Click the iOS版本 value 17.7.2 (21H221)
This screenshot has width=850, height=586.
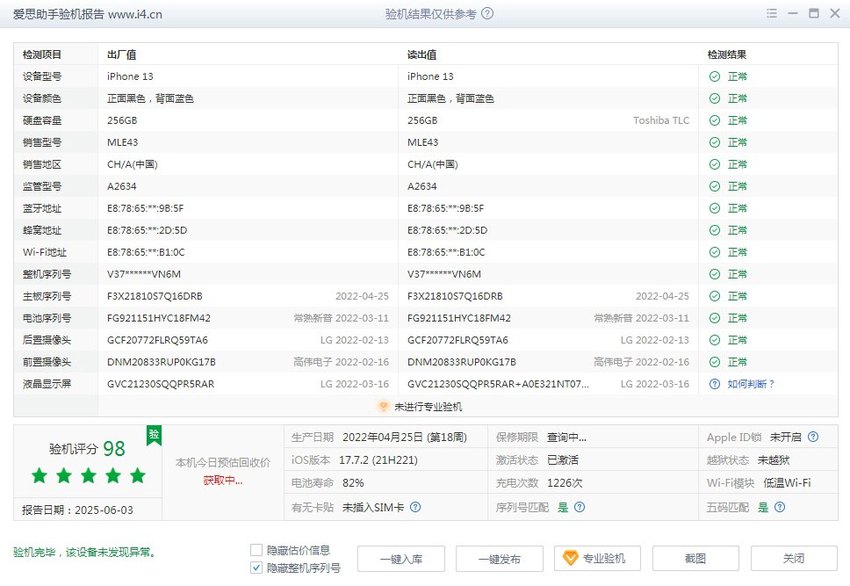tap(378, 460)
